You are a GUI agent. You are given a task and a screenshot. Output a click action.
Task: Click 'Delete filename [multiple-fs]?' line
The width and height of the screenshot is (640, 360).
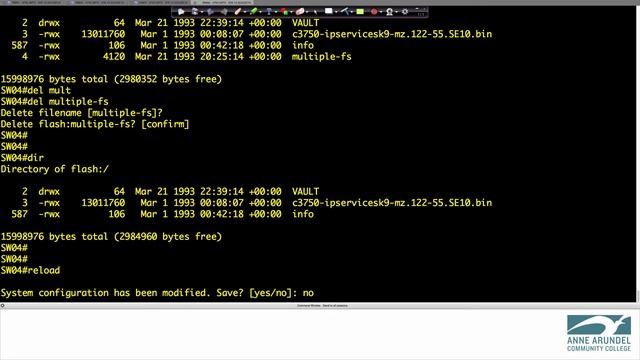pos(81,113)
